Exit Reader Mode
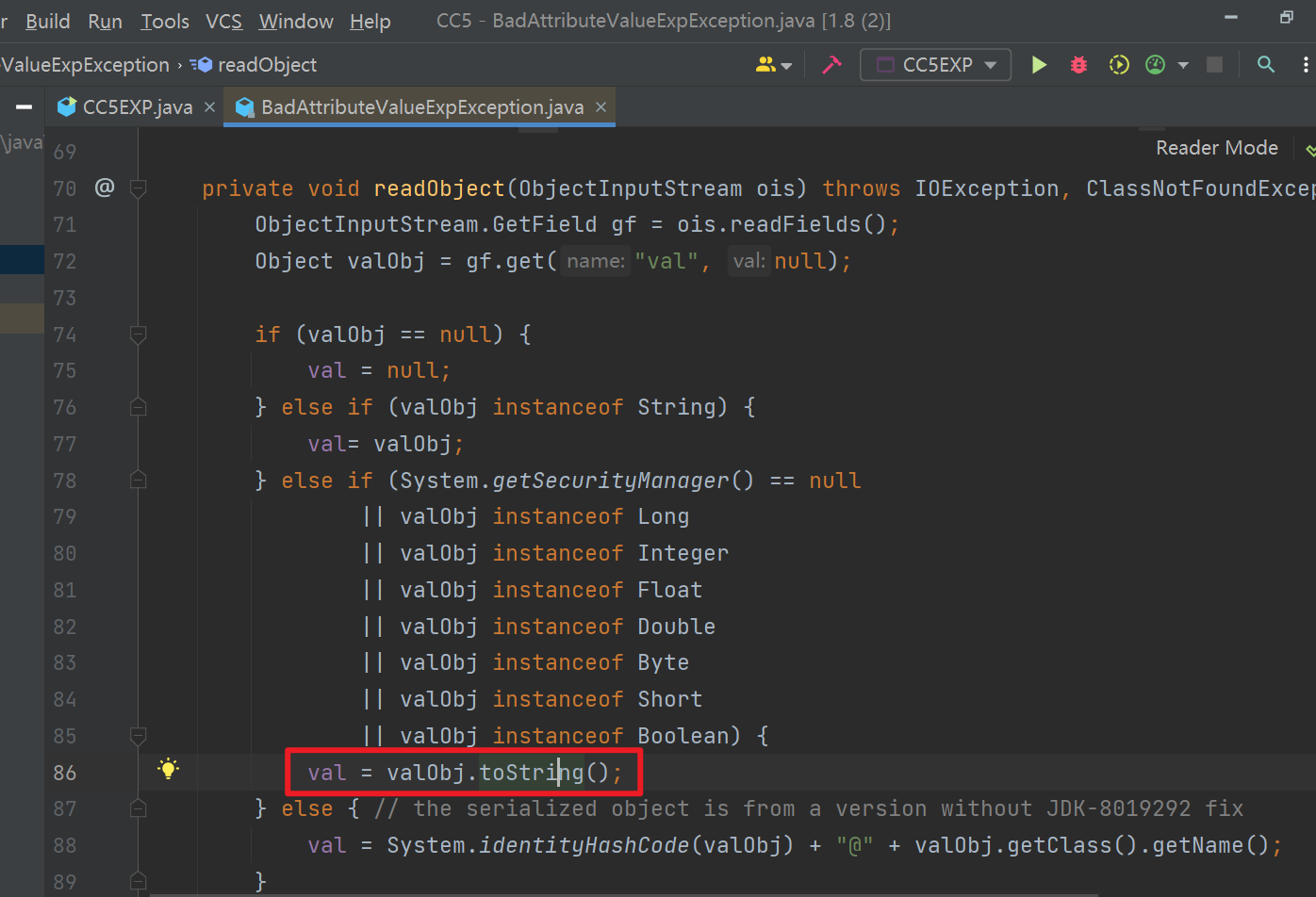This screenshot has height=897, width=1316. click(x=1216, y=148)
